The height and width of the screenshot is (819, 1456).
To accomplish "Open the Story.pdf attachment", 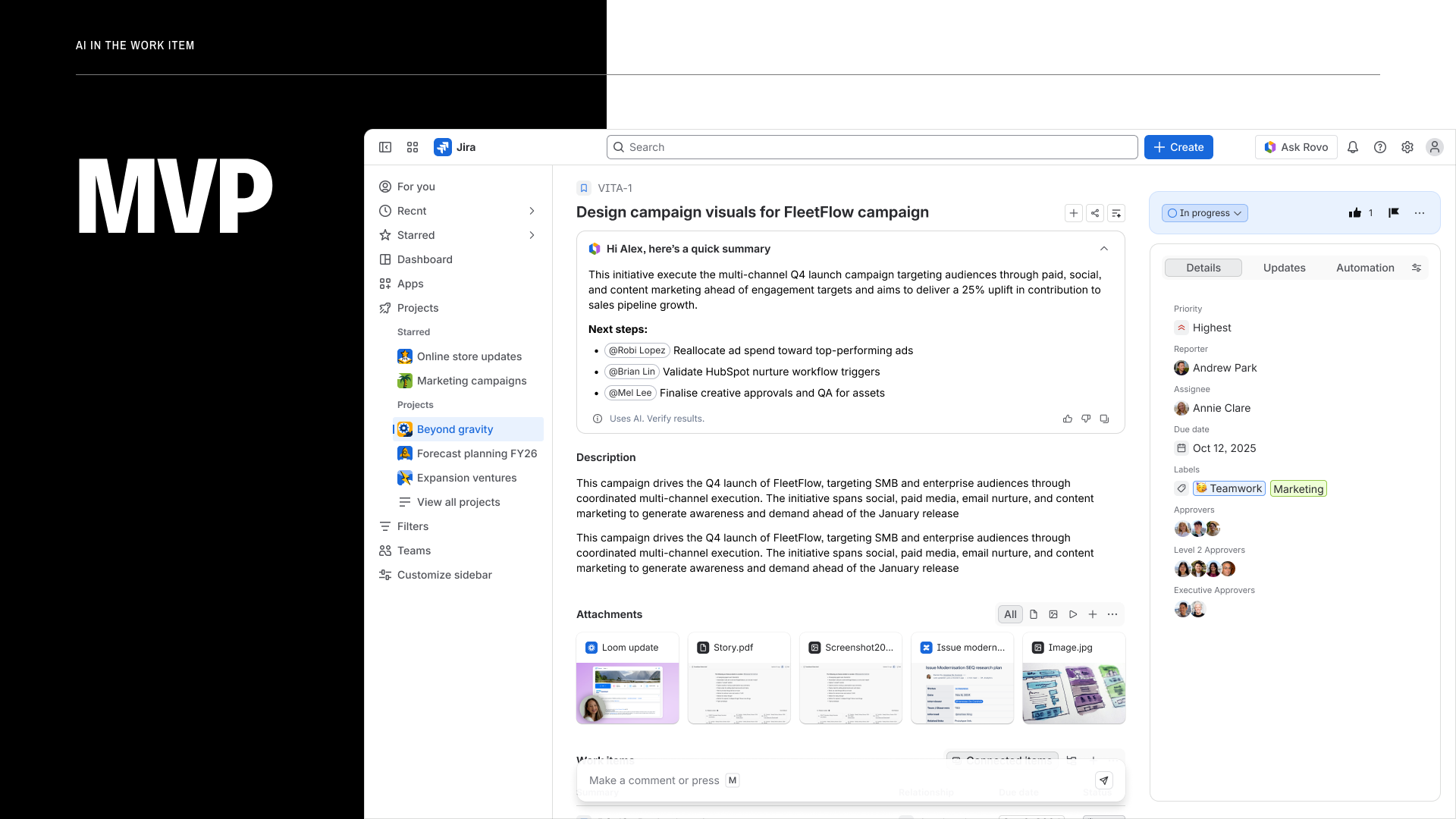I will point(739,678).
